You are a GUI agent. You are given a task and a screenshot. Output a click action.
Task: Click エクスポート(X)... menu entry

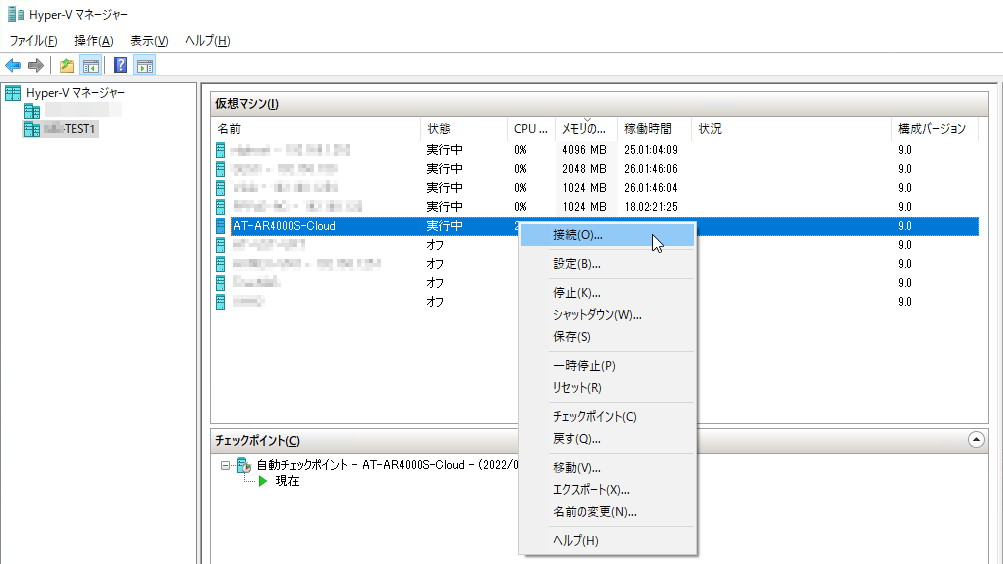(x=591, y=490)
